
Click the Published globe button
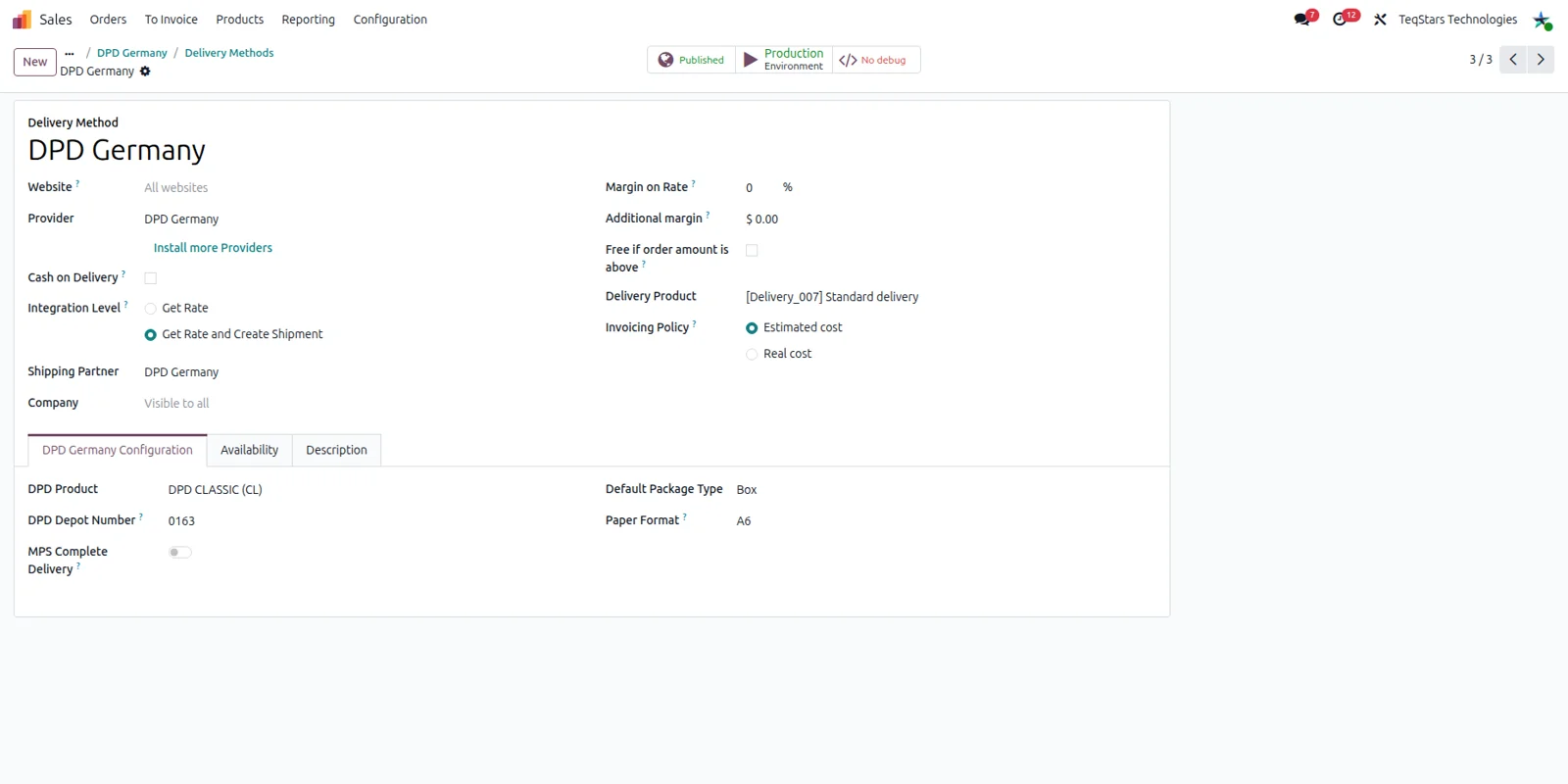(x=691, y=60)
